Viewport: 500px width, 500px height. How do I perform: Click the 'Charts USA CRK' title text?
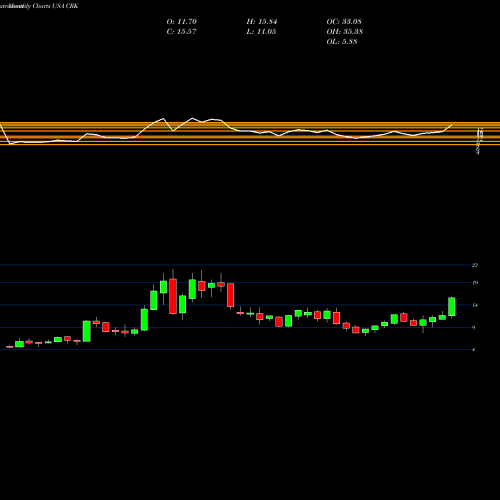click(x=55, y=6)
